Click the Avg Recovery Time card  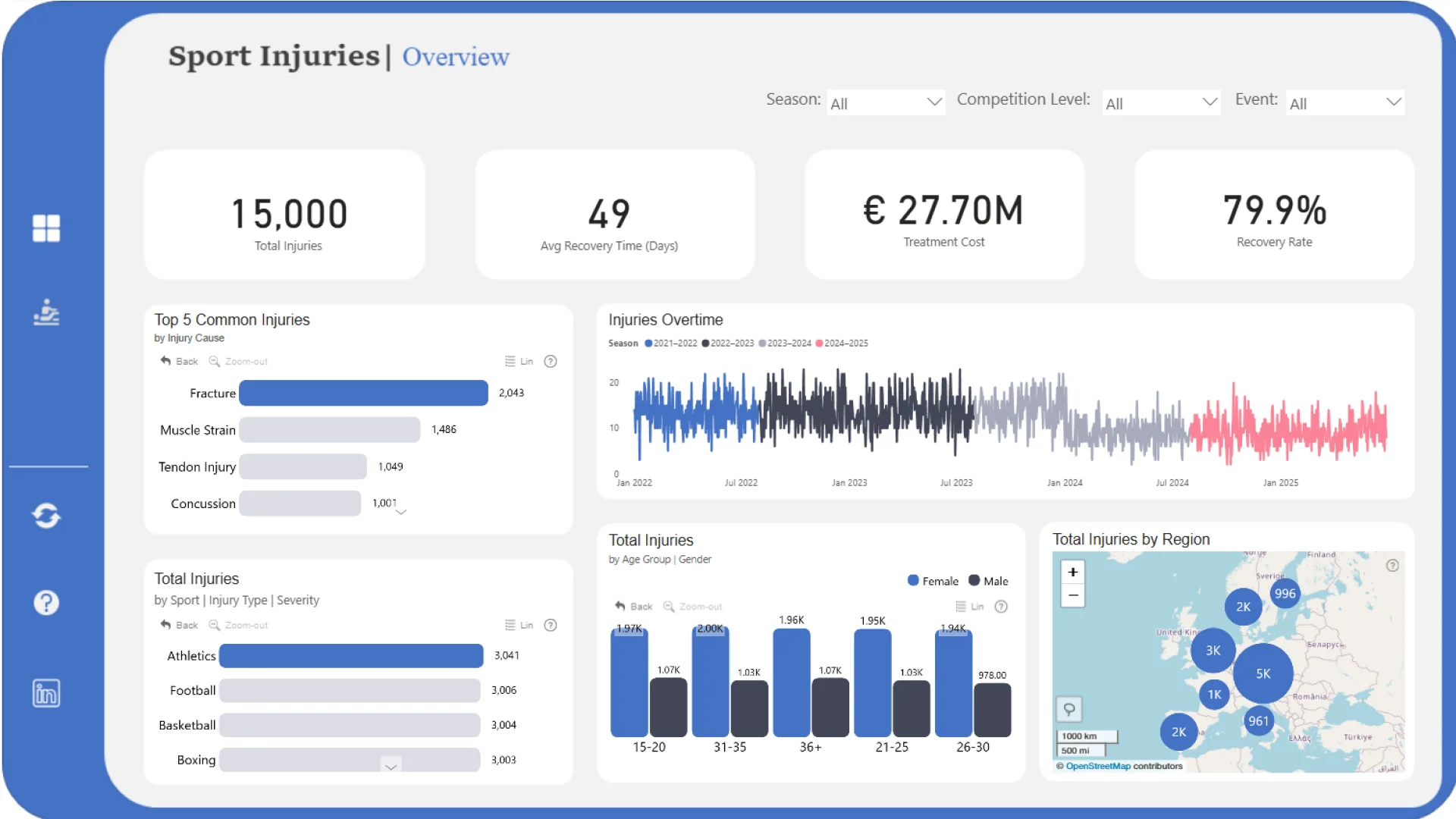[x=615, y=215]
